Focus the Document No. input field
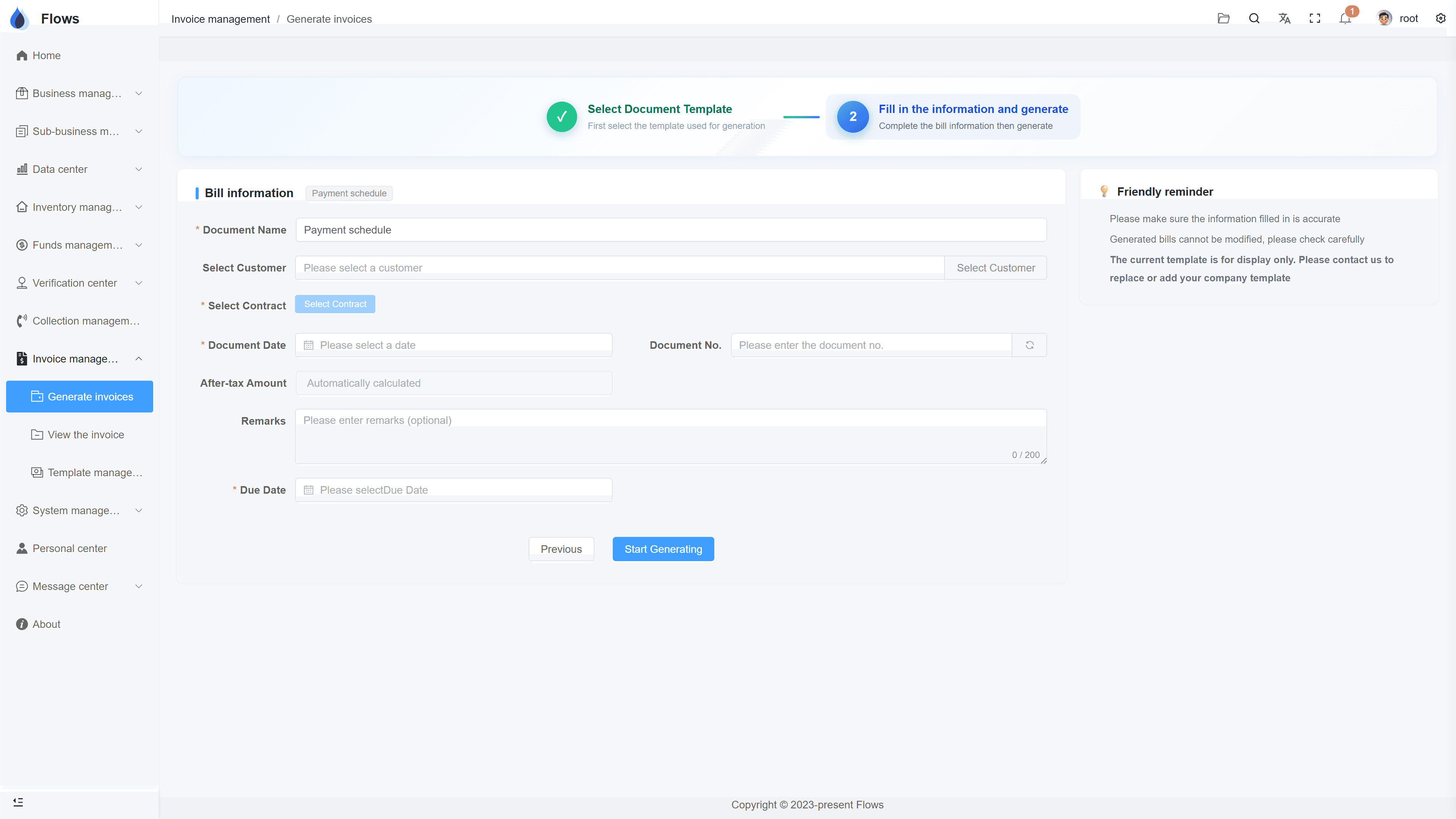The width and height of the screenshot is (1456, 819). 872,345
